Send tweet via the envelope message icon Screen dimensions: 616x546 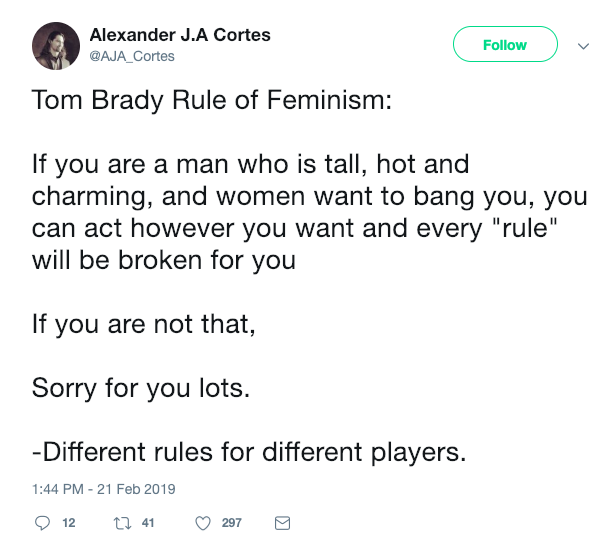point(281,522)
